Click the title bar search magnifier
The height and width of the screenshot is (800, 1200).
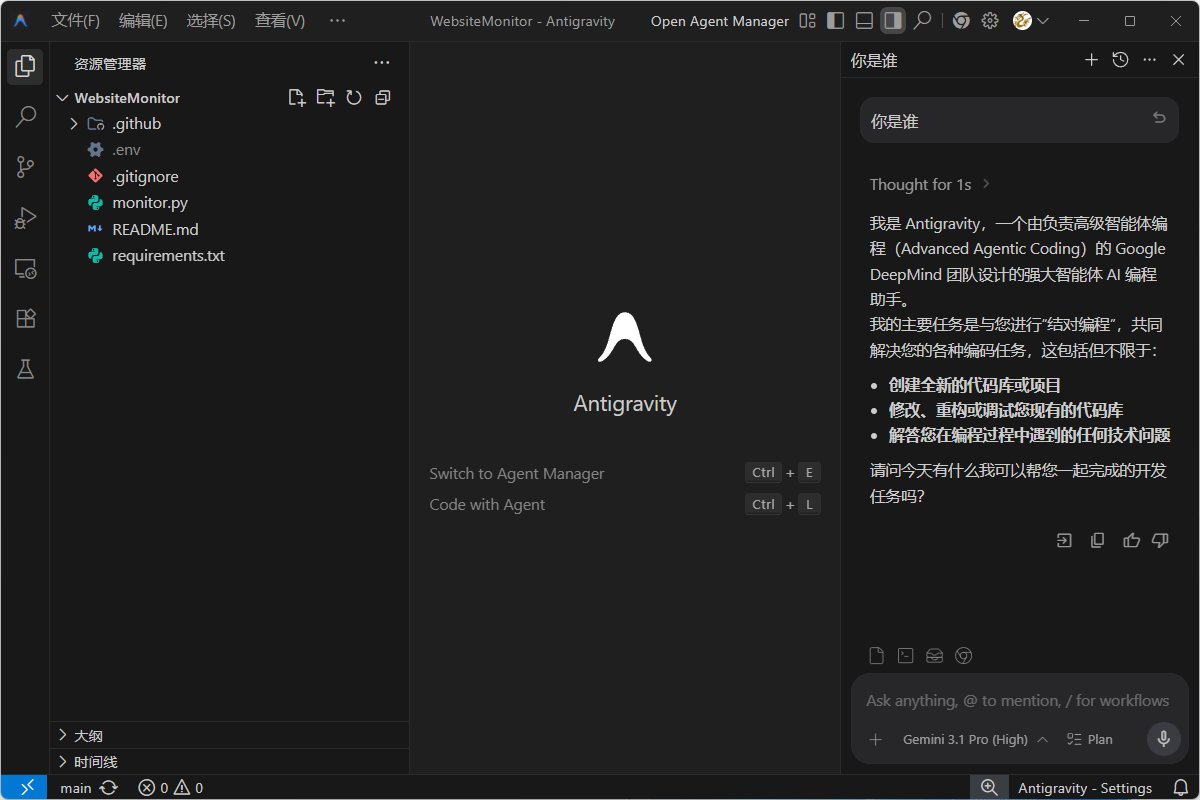pyautogui.click(x=923, y=21)
